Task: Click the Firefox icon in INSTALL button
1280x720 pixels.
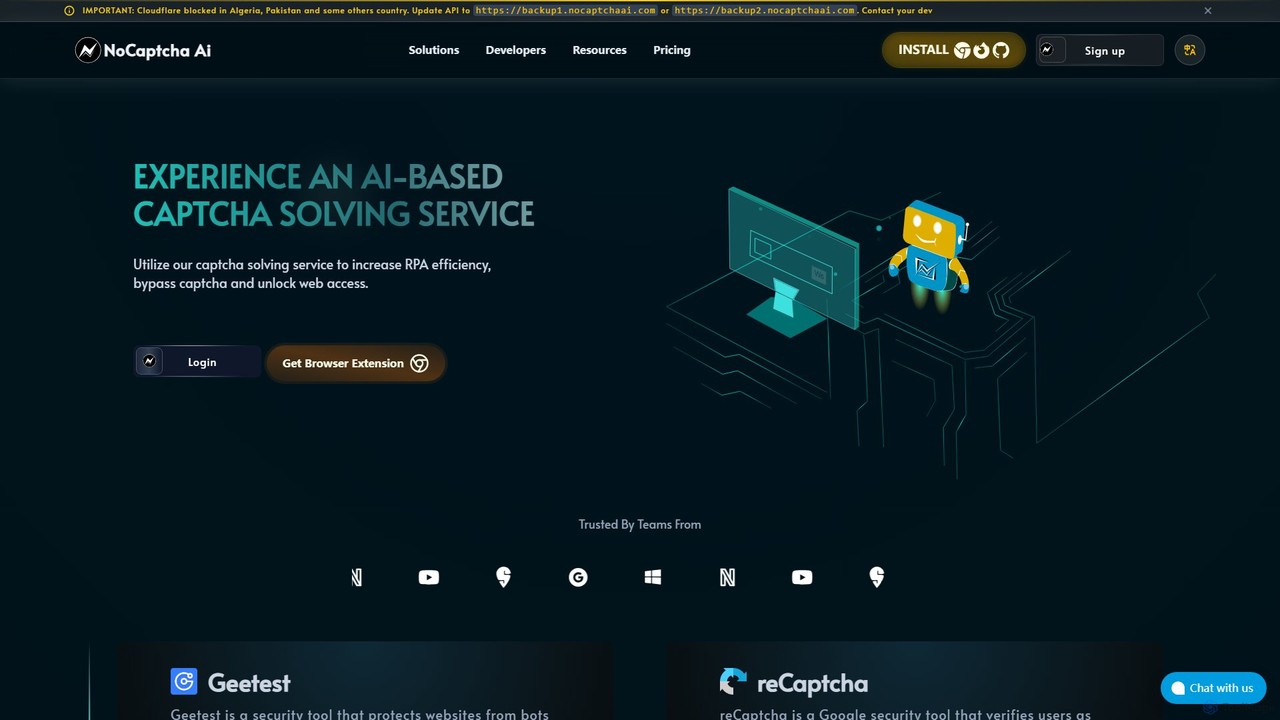Action: click(x=981, y=50)
